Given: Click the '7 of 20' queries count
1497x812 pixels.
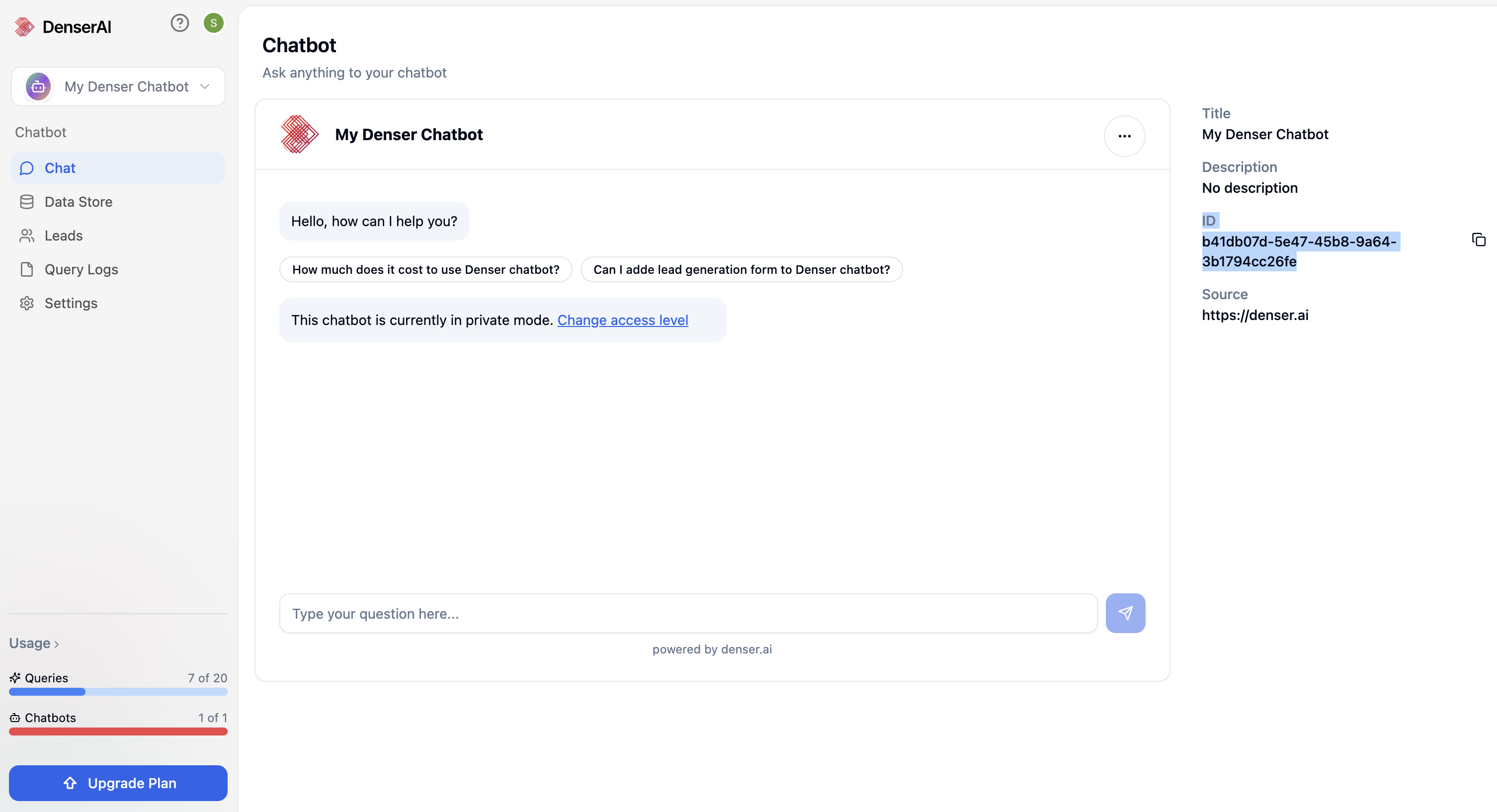Looking at the screenshot, I should tap(207, 678).
